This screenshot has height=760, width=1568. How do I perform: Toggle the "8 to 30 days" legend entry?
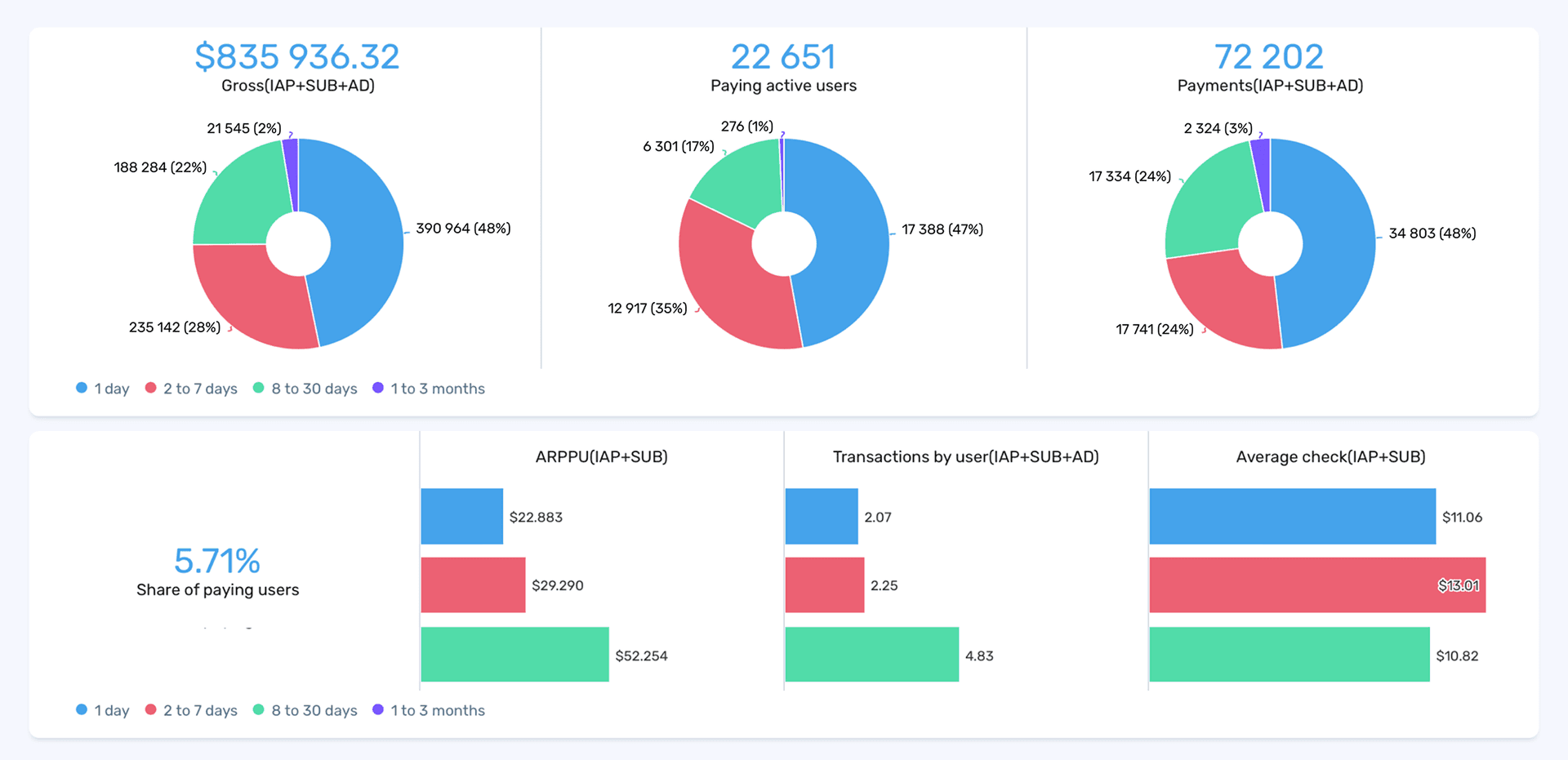314,389
